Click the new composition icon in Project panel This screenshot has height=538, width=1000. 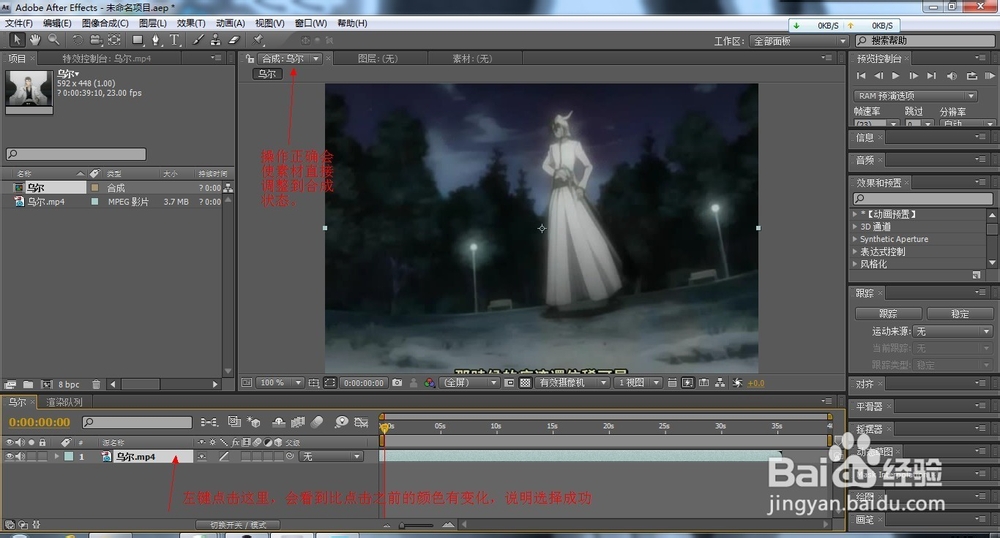(x=47, y=384)
